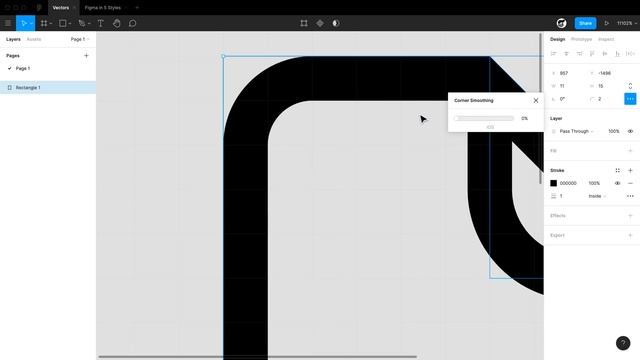Select the Rectangle 1 layer

pos(48,88)
